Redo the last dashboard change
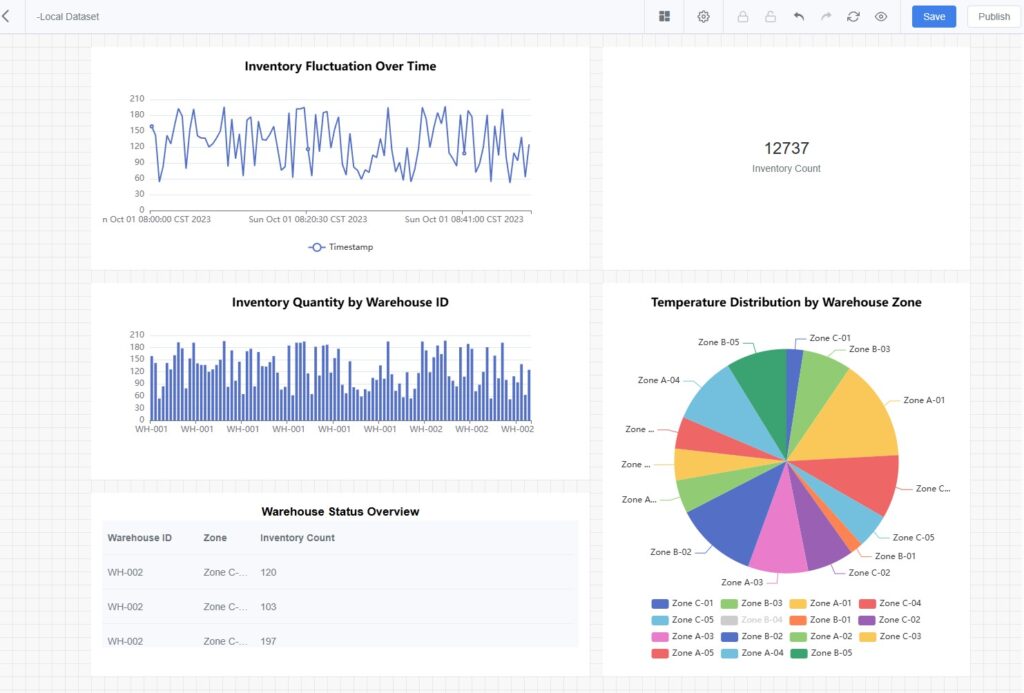This screenshot has width=1024, height=693. pyautogui.click(x=825, y=17)
